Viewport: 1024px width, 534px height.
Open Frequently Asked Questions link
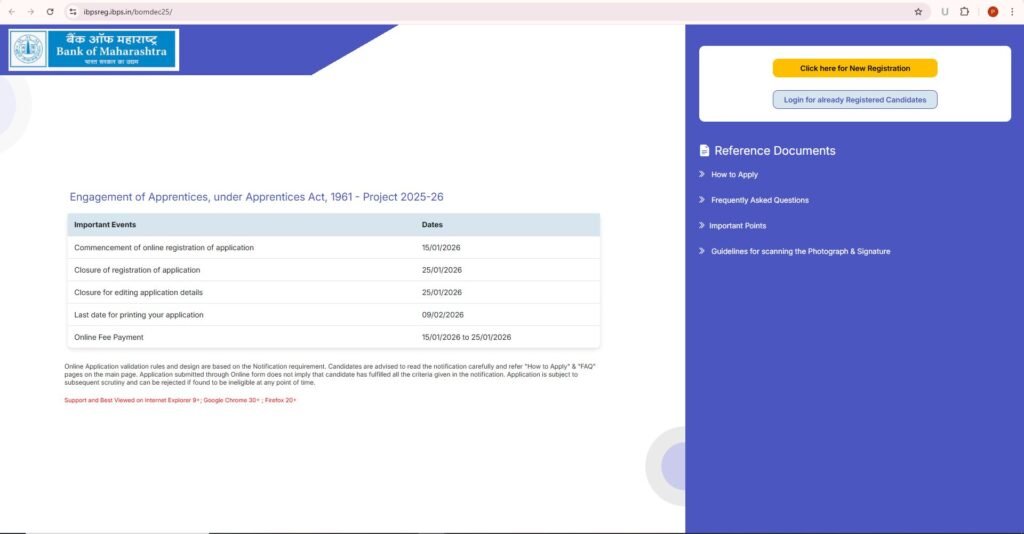pyautogui.click(x=759, y=200)
